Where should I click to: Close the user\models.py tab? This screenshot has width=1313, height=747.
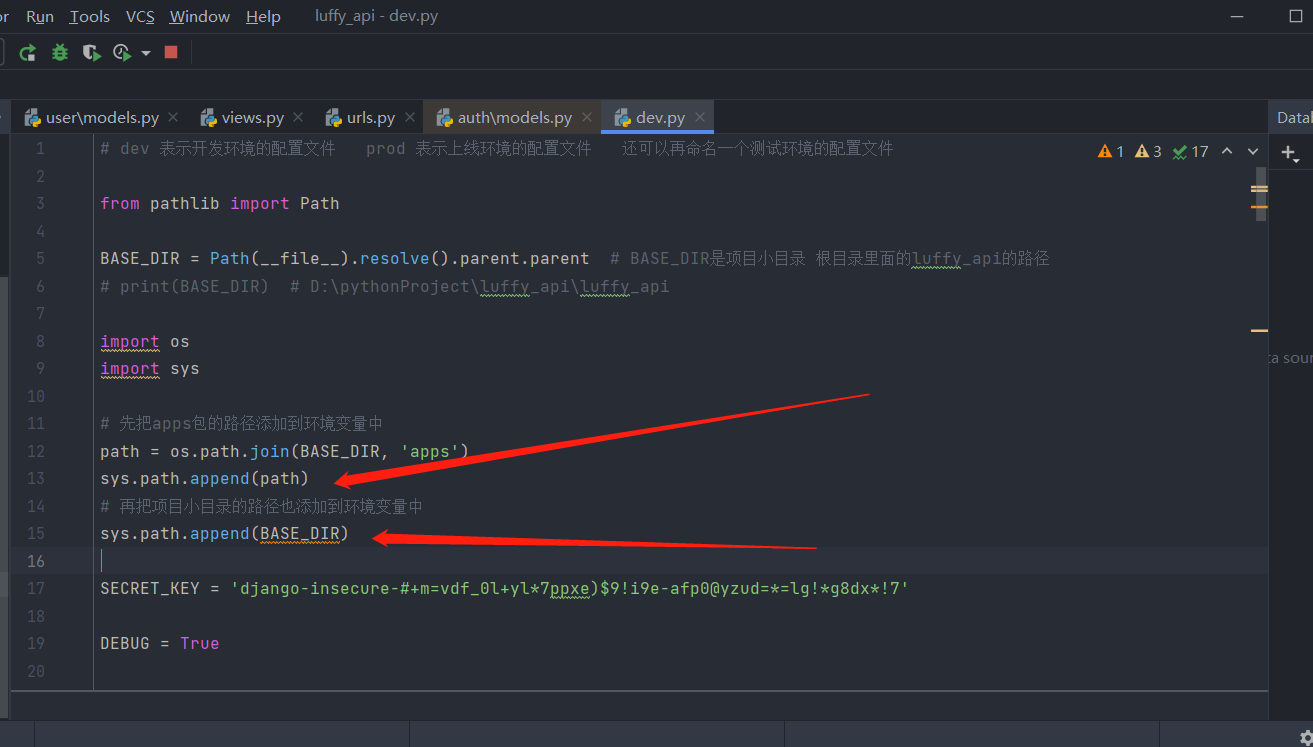173,117
